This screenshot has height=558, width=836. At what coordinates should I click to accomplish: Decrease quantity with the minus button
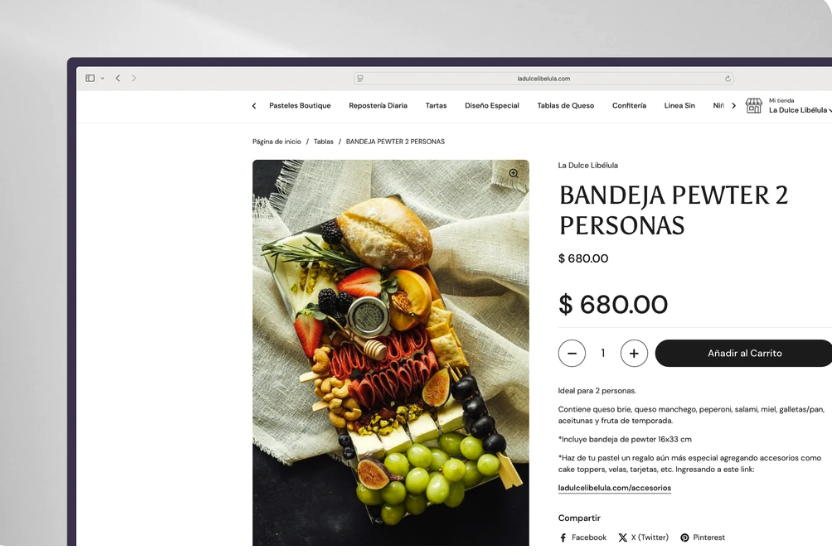[572, 353]
